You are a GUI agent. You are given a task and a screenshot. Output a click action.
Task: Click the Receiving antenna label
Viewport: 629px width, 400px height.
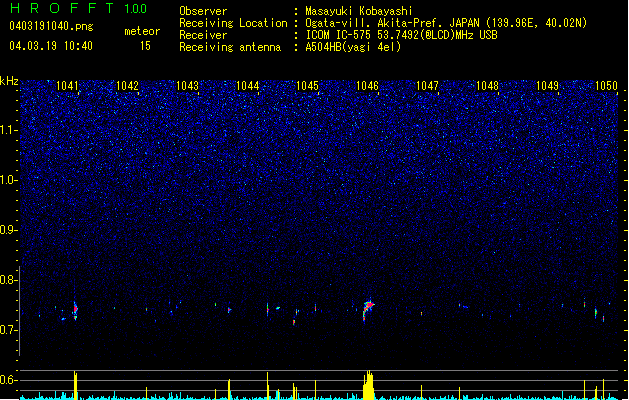coord(230,47)
